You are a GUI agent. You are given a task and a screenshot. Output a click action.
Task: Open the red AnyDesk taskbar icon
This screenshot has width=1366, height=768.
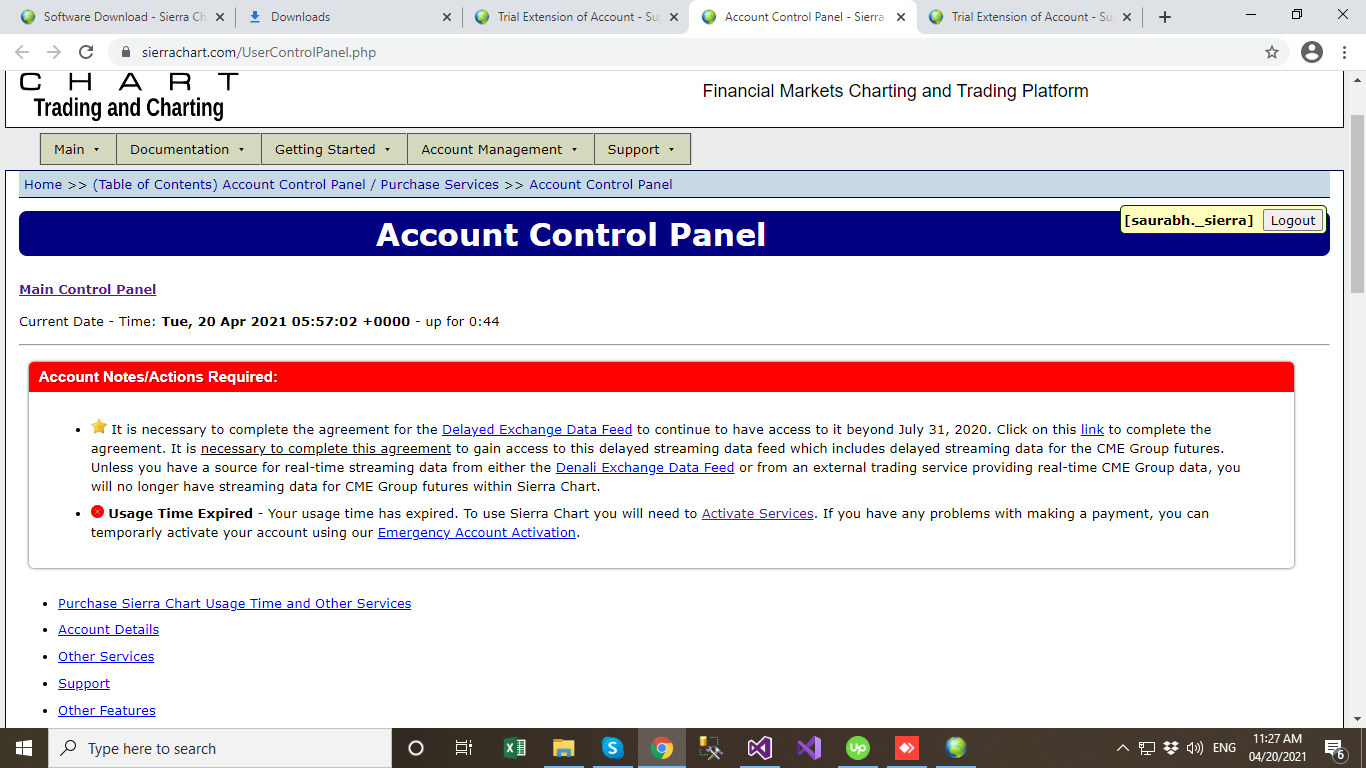[x=906, y=748]
